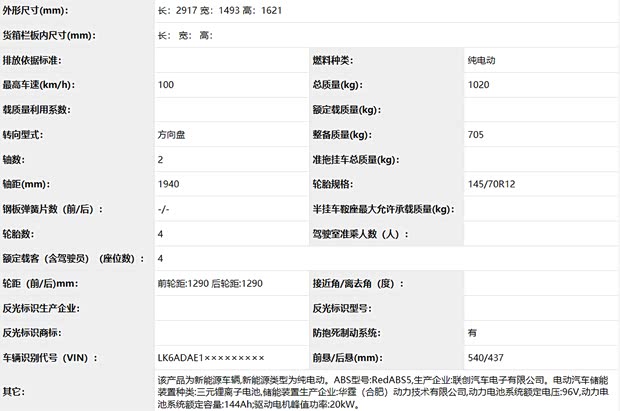Click the 轴距(mm) label
This screenshot has height=411, width=620.
[26, 184]
